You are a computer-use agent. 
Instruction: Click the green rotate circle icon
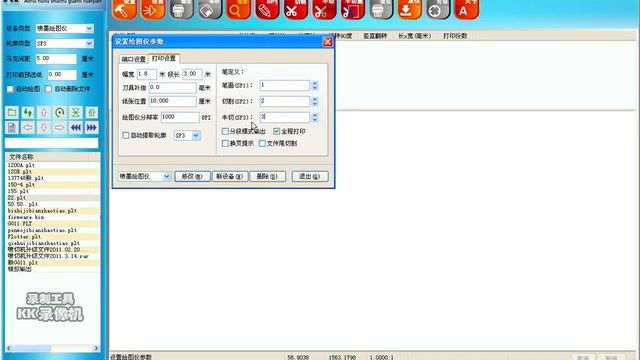(60, 112)
